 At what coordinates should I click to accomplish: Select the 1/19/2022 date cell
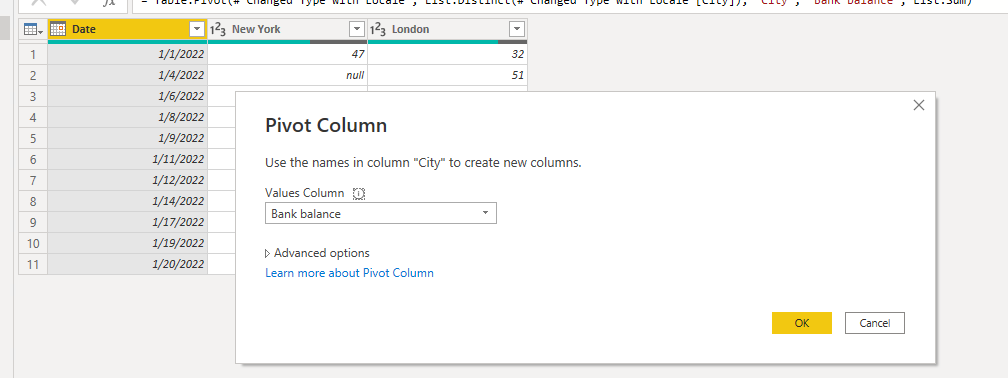127,243
